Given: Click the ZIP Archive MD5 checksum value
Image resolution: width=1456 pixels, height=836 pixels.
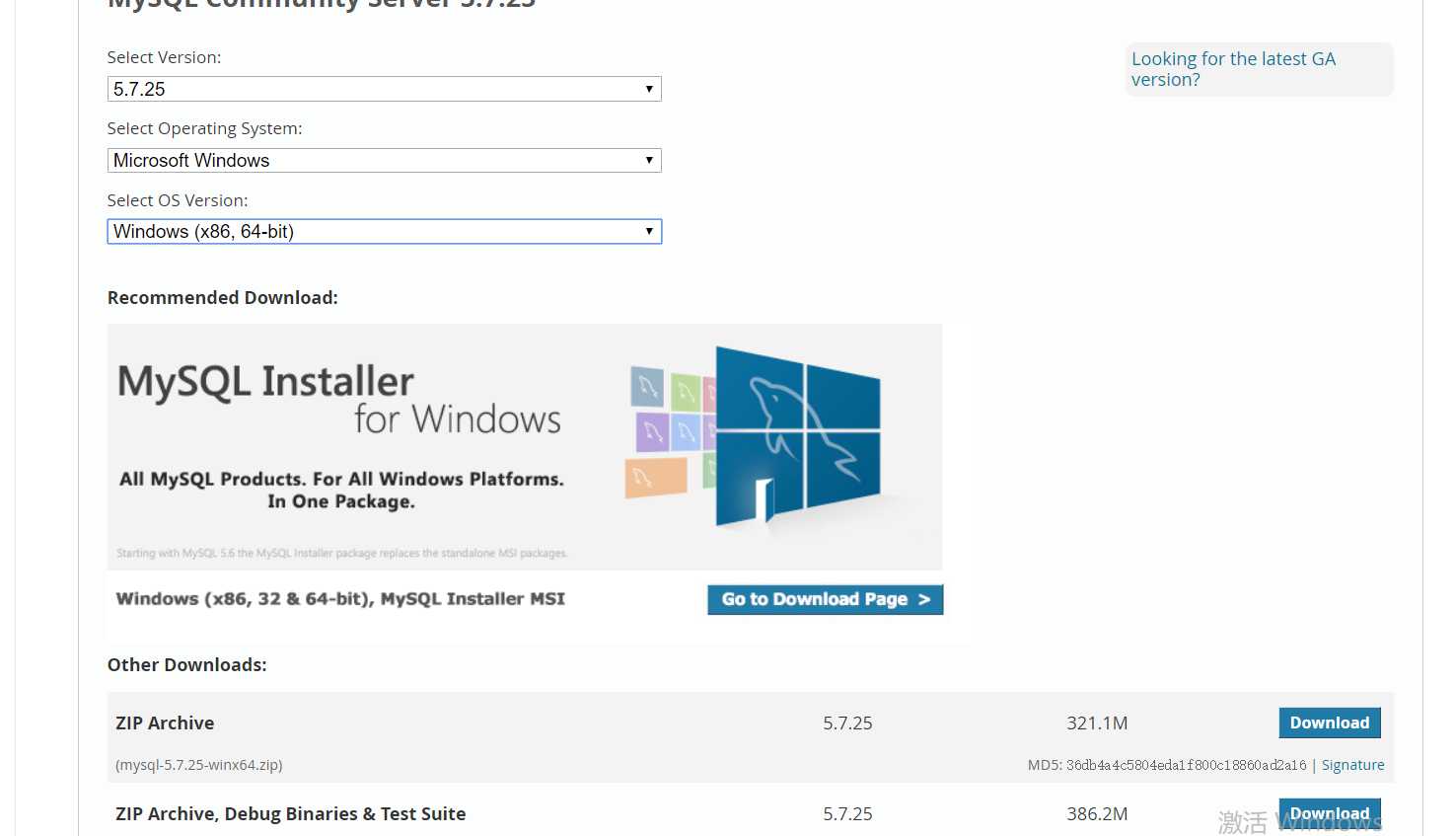Looking at the screenshot, I should (x=1186, y=765).
